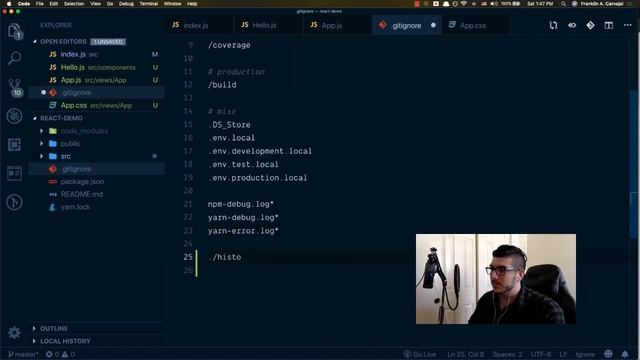640x360 pixels.
Task: Open App.js in Open Editors list
Action: coord(97,80)
